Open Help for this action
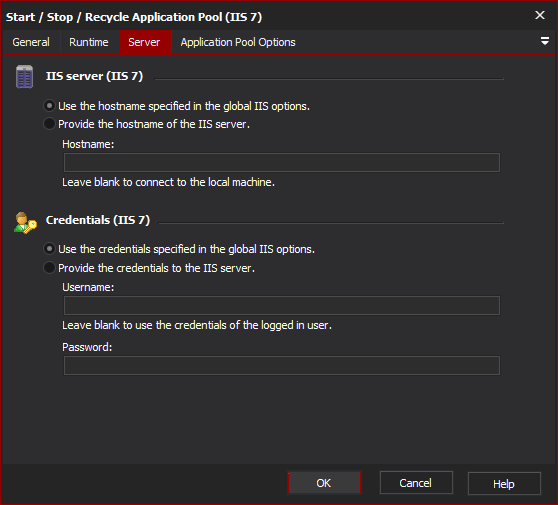 click(504, 484)
